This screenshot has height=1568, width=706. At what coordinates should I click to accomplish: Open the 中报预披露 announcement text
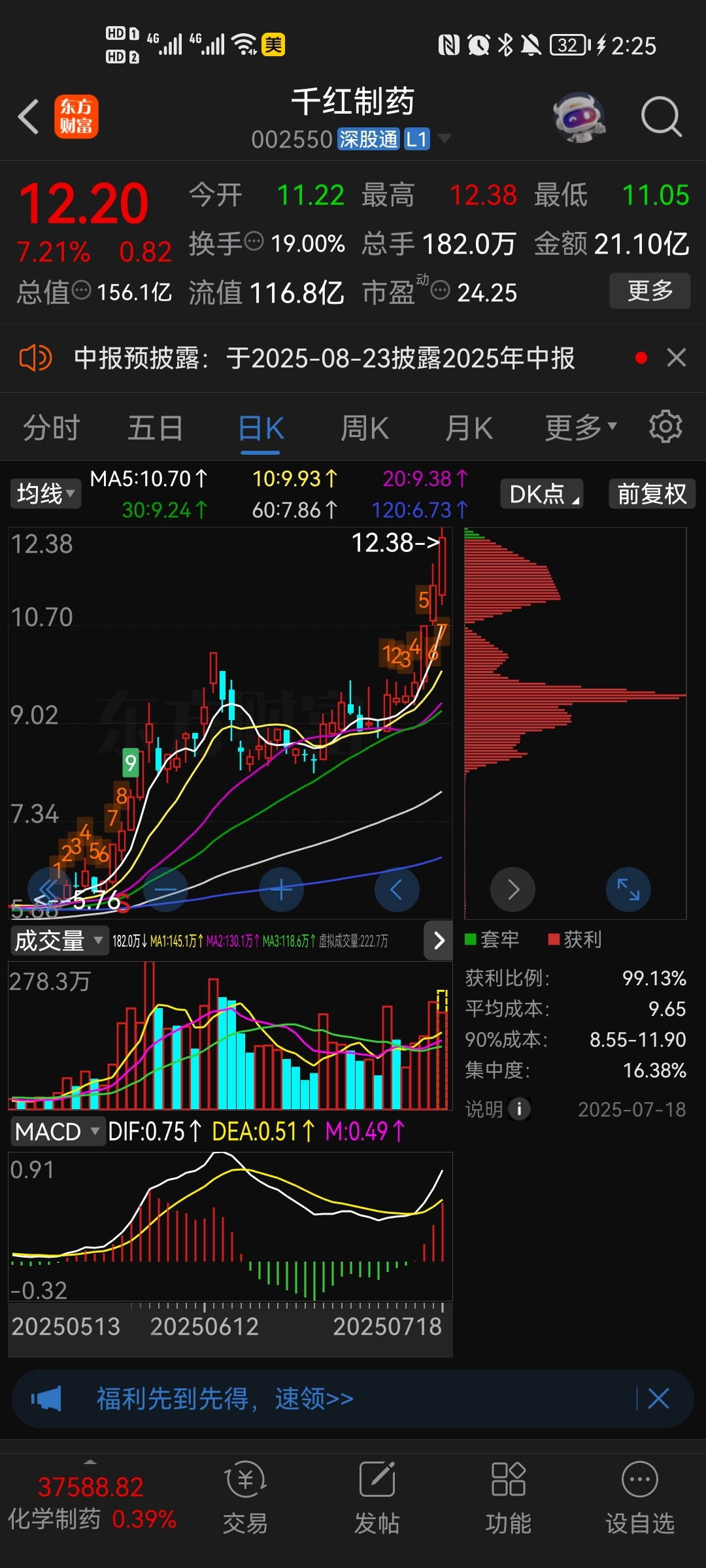[x=324, y=358]
